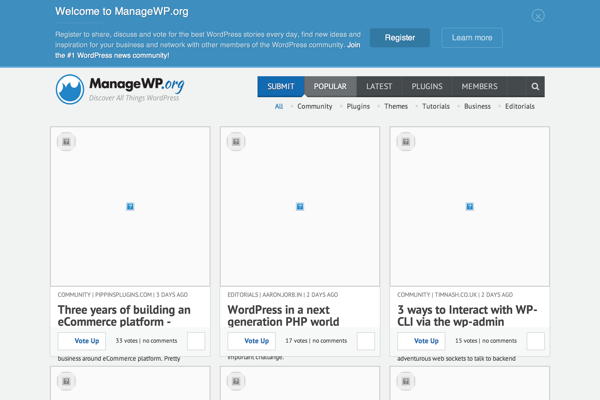Open the PLUGINS tab
Viewport: 600px width, 400px height.
(427, 87)
